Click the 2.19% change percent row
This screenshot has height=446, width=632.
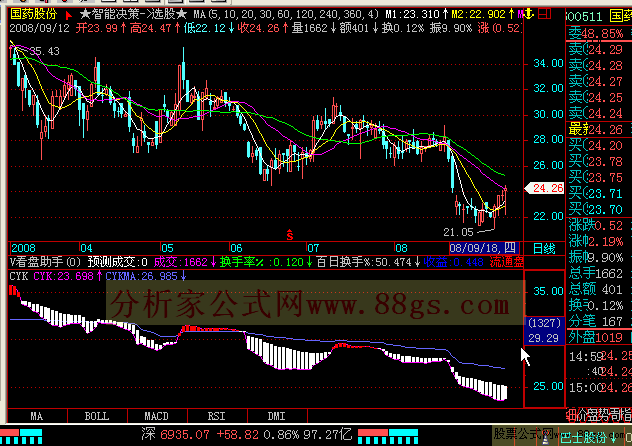click(599, 241)
